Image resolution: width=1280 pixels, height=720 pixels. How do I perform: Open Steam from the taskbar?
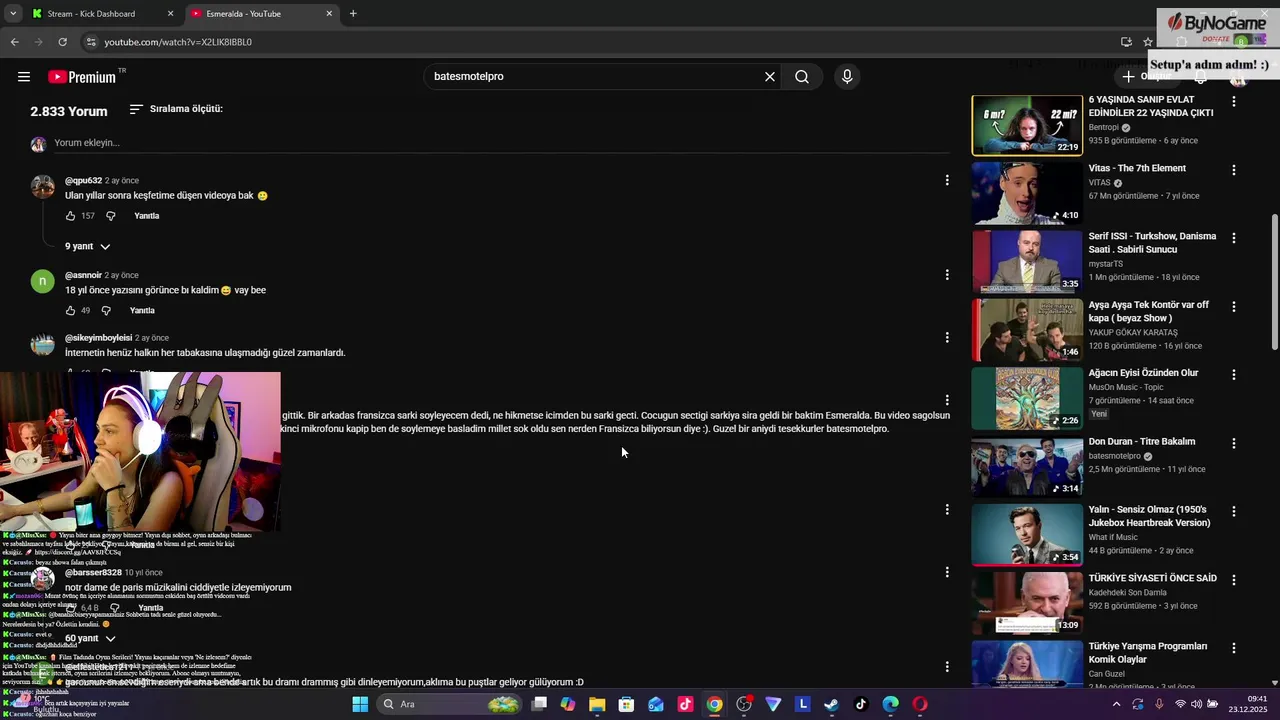[831, 704]
